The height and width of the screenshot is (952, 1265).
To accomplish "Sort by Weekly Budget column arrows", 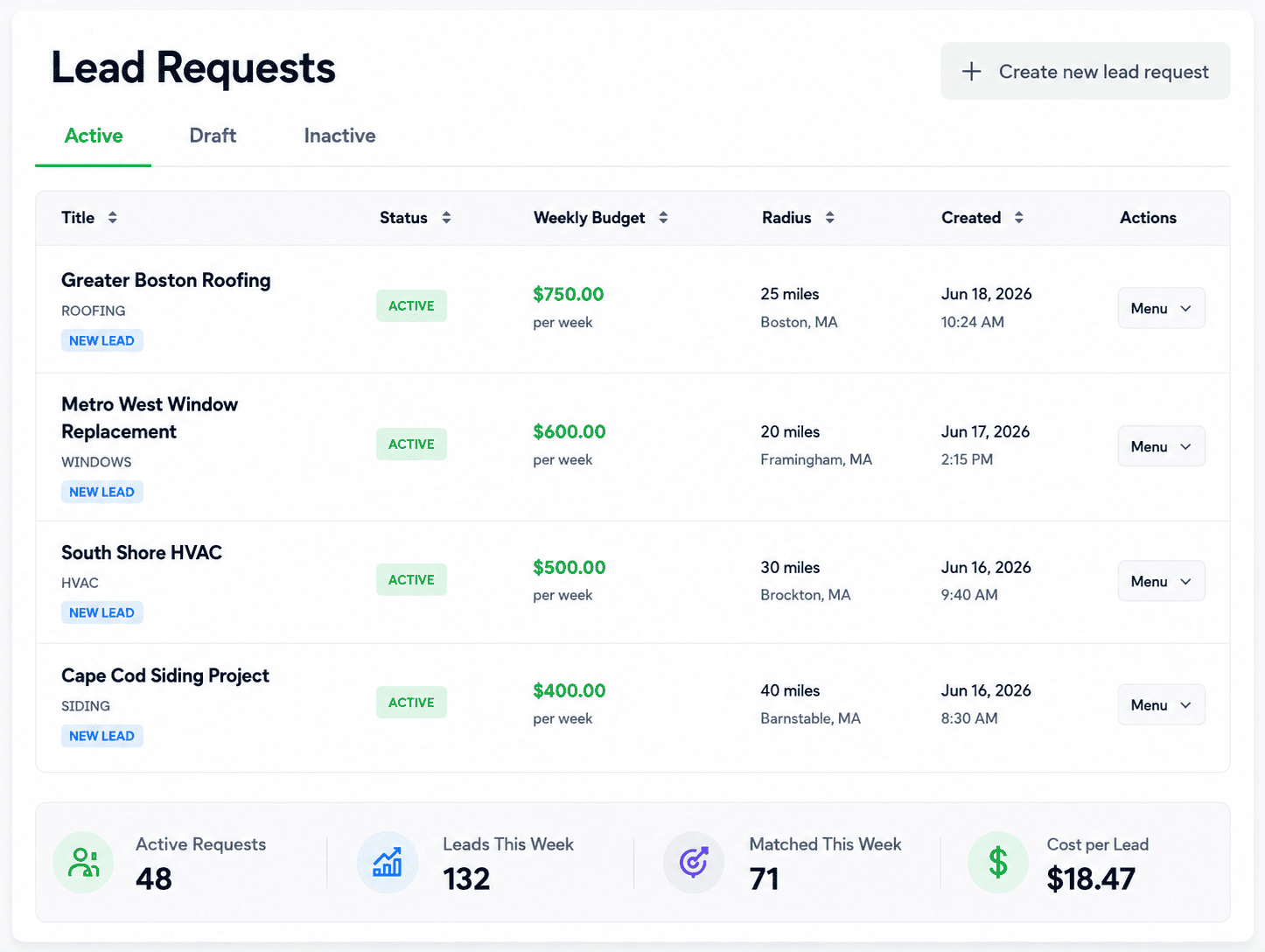I will tap(663, 218).
